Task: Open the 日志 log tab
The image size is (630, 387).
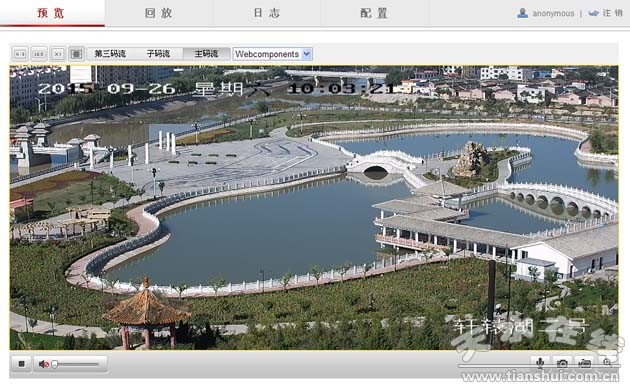Action: (x=266, y=13)
